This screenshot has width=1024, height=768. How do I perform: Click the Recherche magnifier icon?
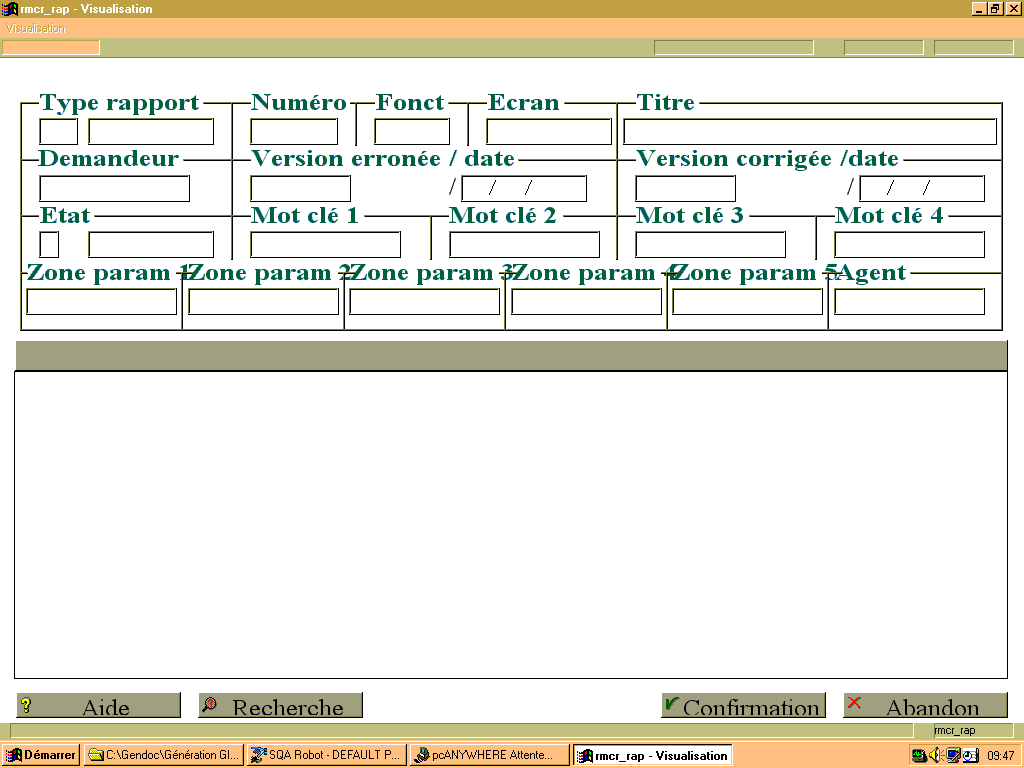click(210, 704)
